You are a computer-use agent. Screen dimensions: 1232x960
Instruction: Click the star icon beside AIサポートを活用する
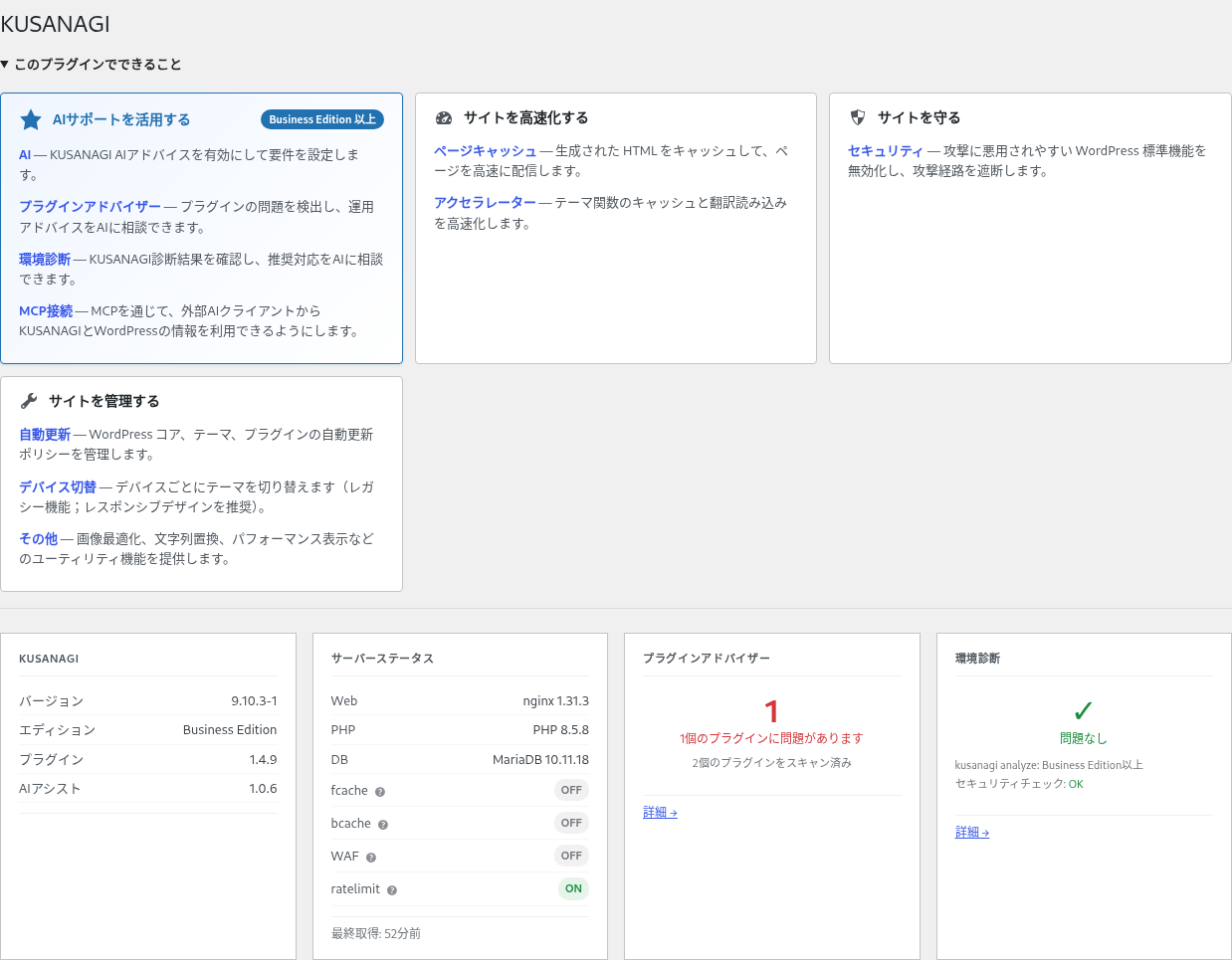(31, 119)
